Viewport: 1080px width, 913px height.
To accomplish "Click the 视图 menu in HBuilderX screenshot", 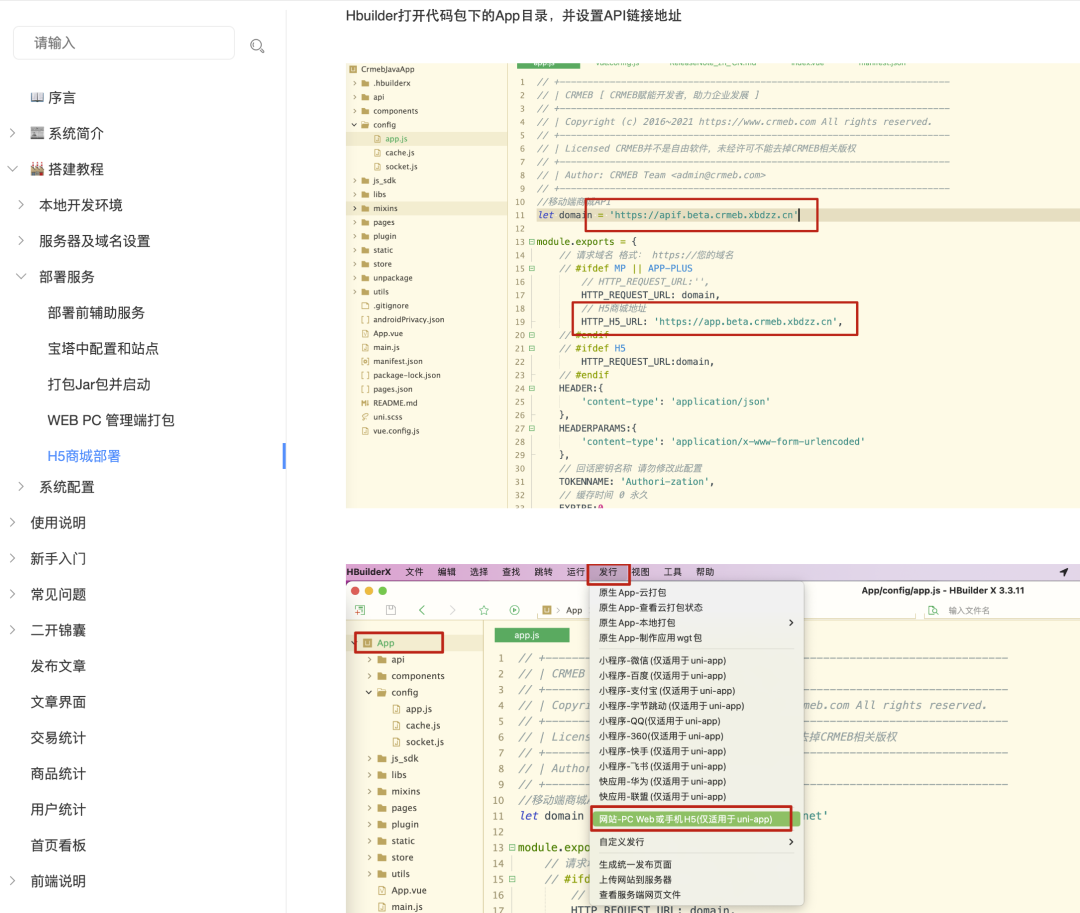I will 641,571.
